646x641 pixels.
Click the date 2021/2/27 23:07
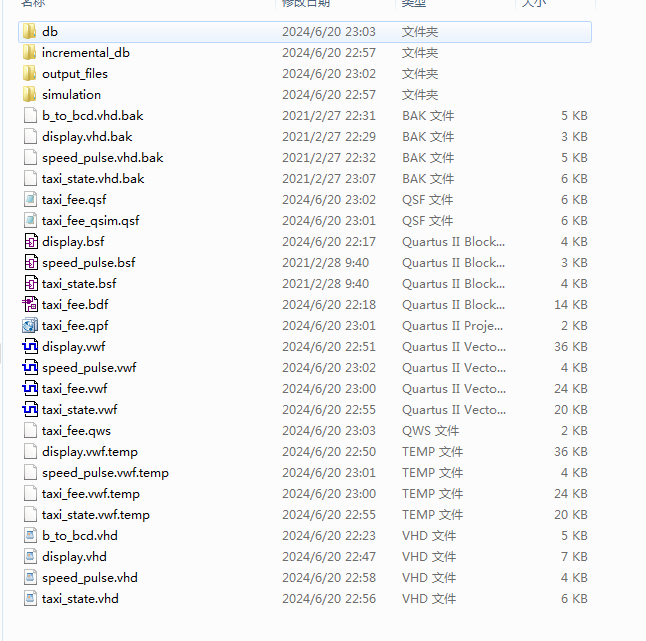(329, 179)
